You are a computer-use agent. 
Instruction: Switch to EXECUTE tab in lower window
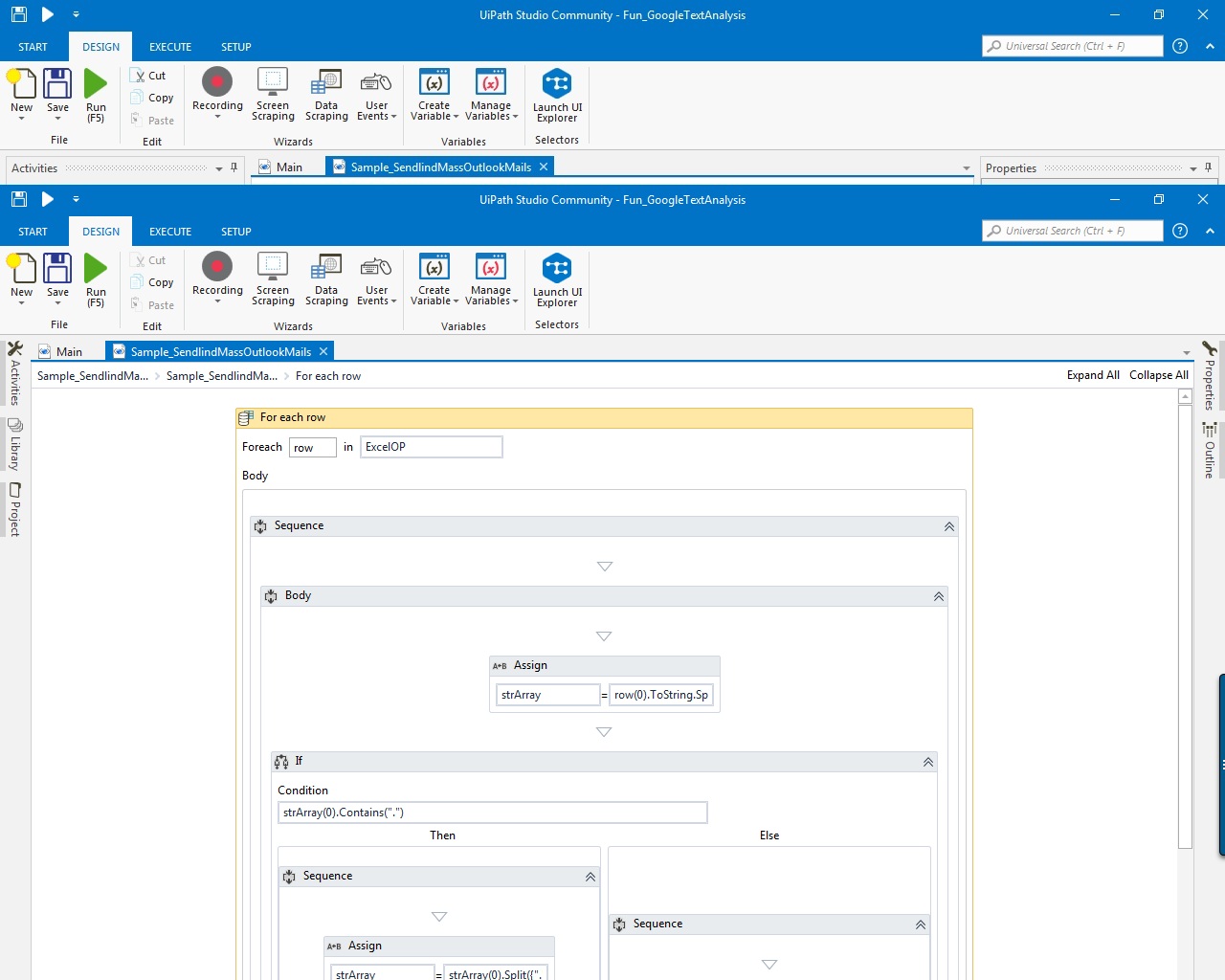pos(170,232)
